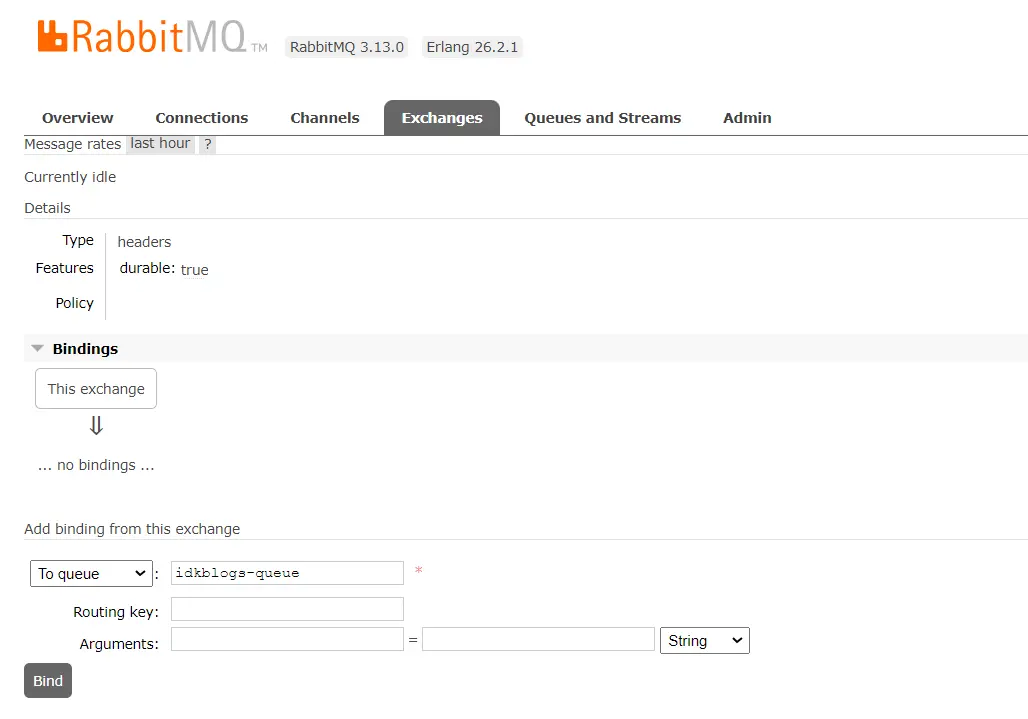Click the message rates help question mark

point(208,144)
